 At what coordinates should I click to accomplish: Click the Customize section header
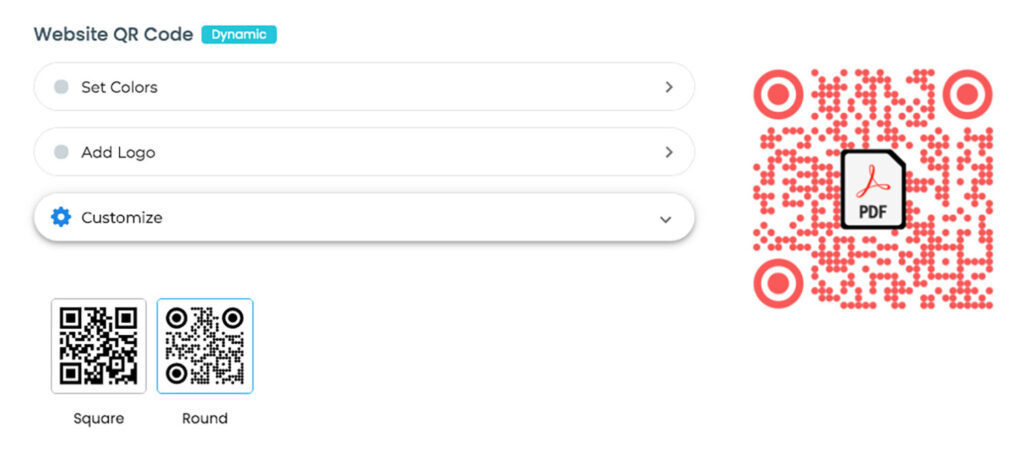(364, 217)
